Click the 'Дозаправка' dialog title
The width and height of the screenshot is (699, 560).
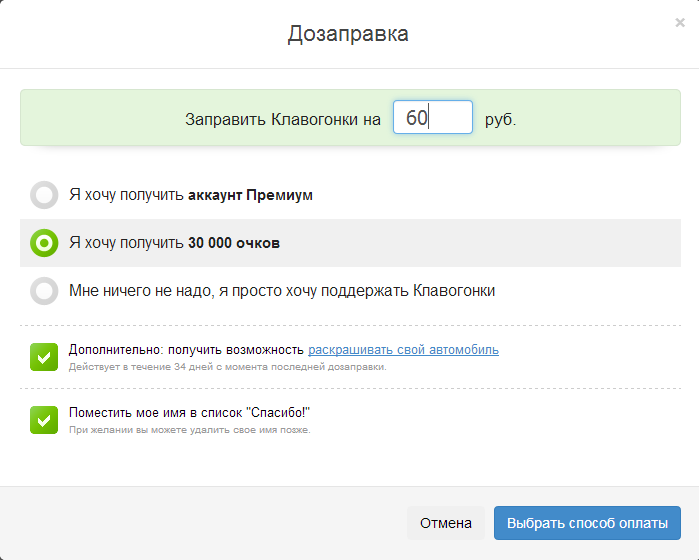[348, 34]
